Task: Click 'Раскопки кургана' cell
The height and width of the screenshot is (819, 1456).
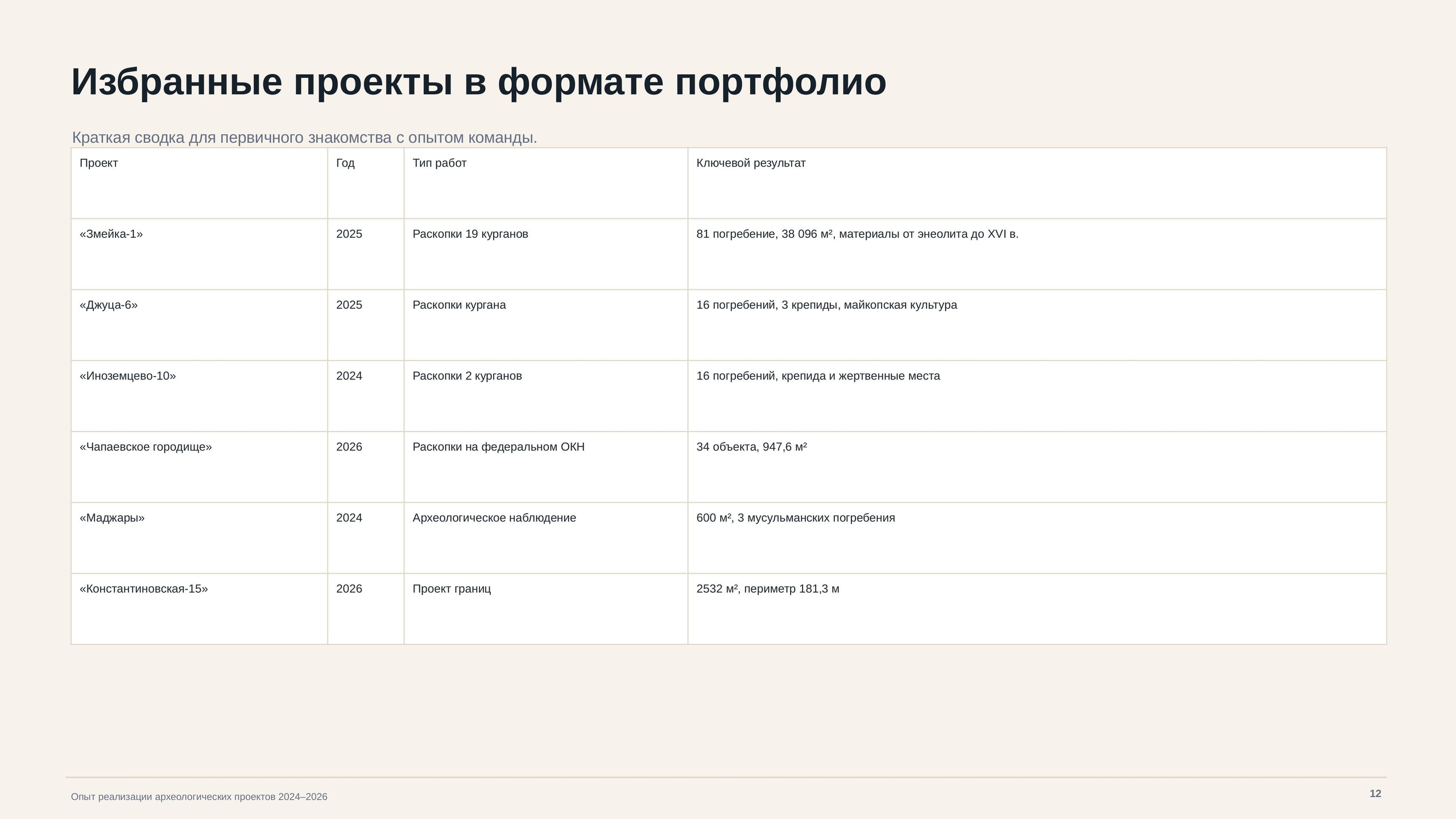Action: [459, 305]
